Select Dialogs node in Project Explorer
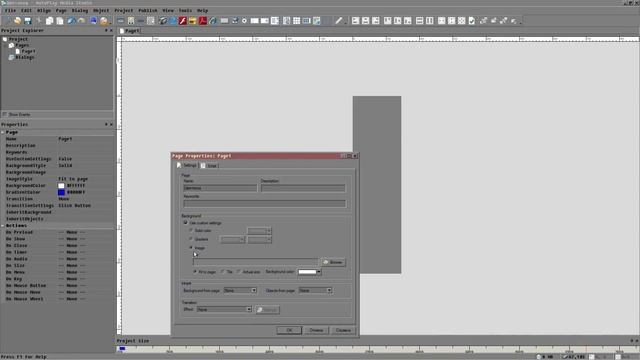Screen dimensions: 640x360 [x=24, y=58]
